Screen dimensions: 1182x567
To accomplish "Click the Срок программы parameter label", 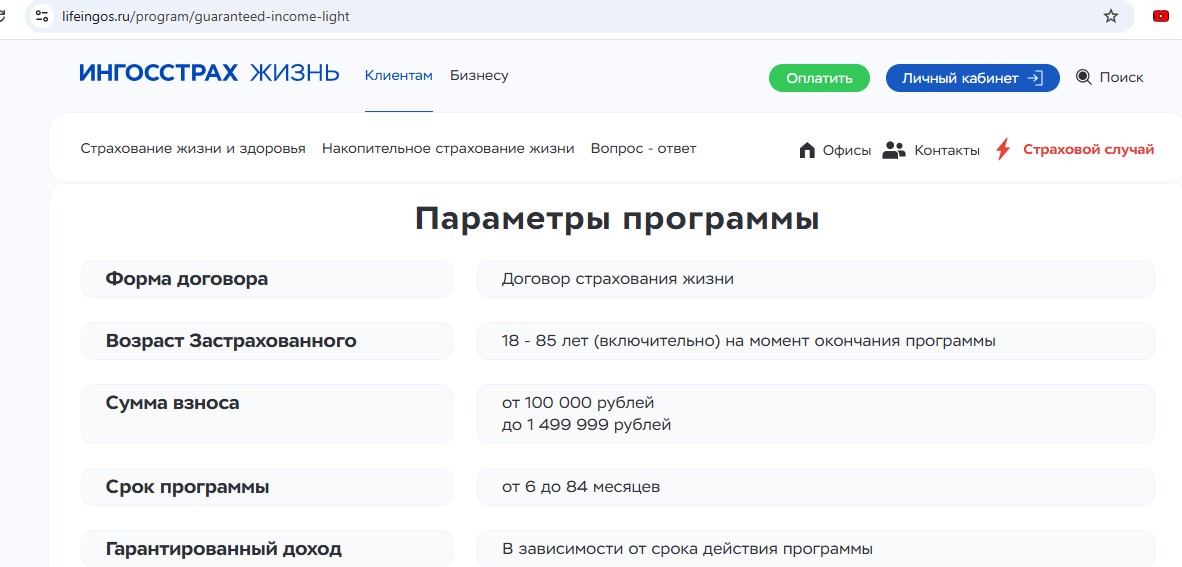I will (x=187, y=487).
